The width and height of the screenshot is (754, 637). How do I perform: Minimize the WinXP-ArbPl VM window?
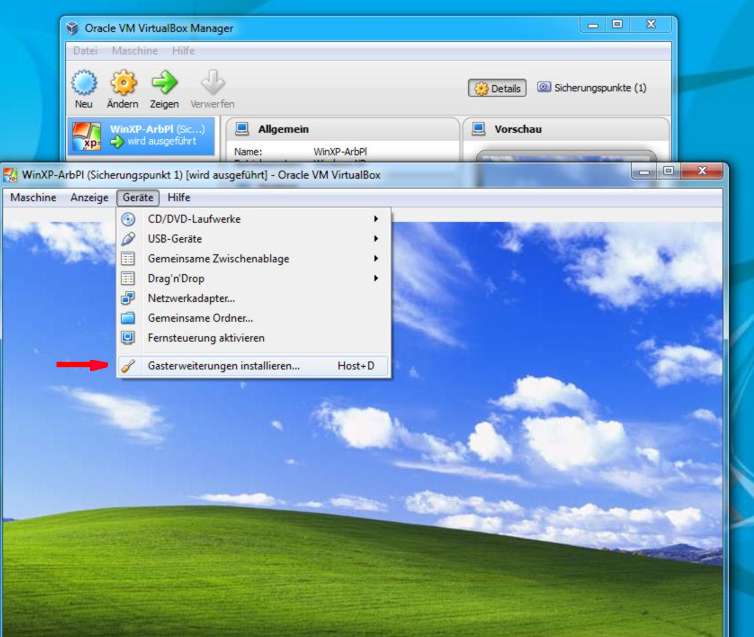click(645, 172)
